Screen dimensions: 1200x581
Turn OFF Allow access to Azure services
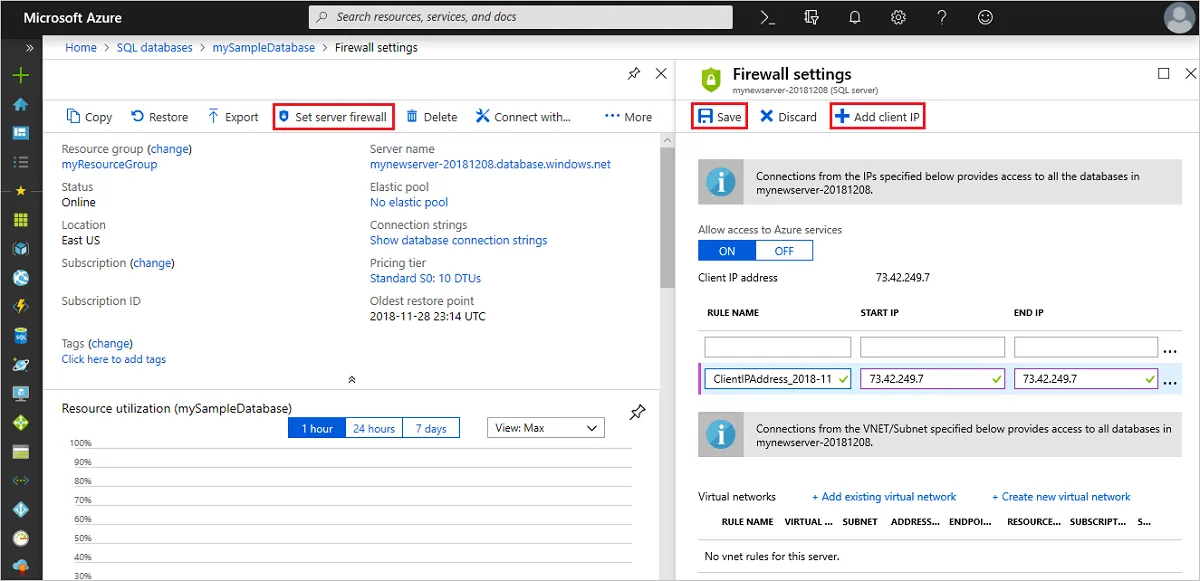[x=784, y=251]
